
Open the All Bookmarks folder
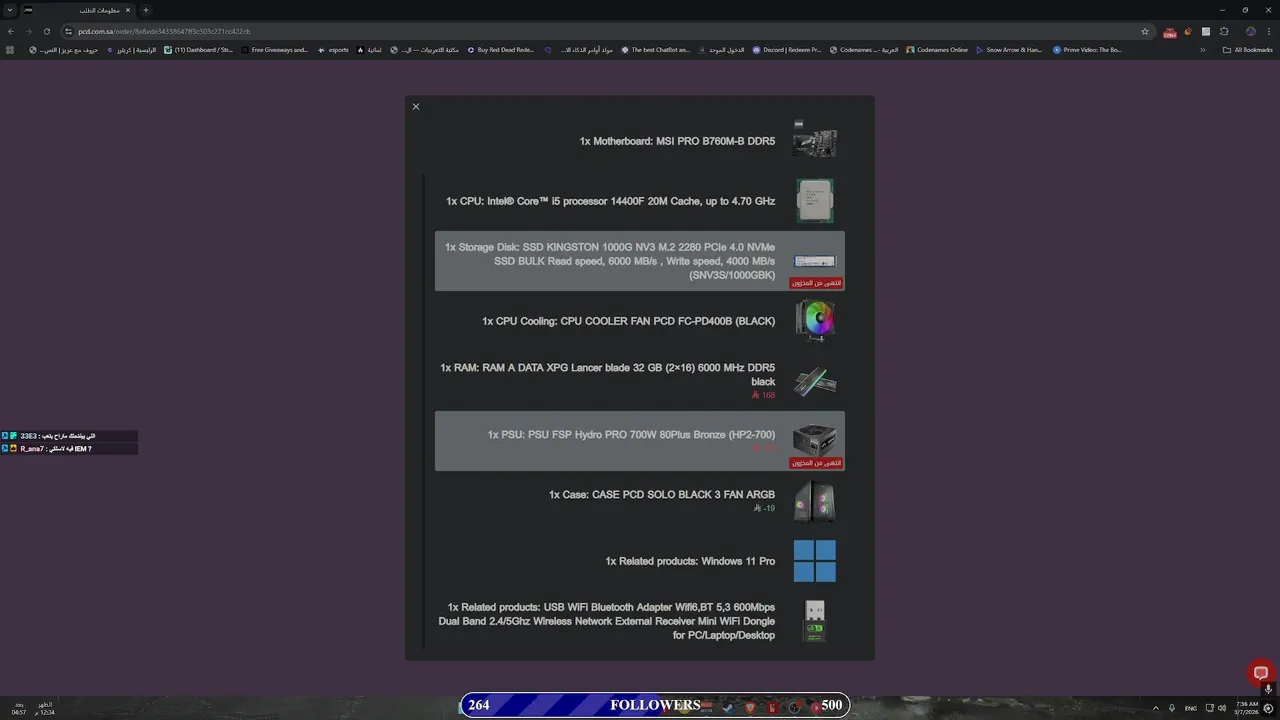click(x=1248, y=50)
